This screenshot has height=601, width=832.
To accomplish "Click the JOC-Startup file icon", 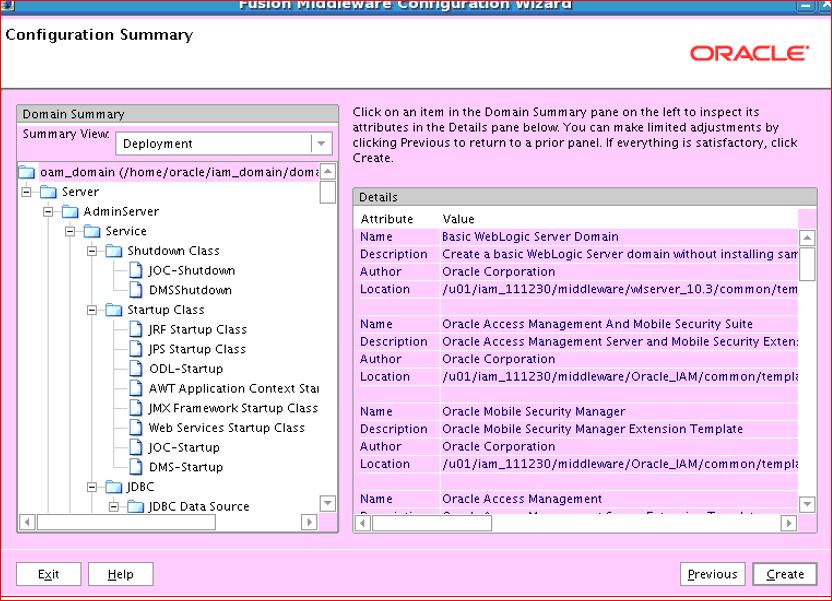I will [136, 447].
